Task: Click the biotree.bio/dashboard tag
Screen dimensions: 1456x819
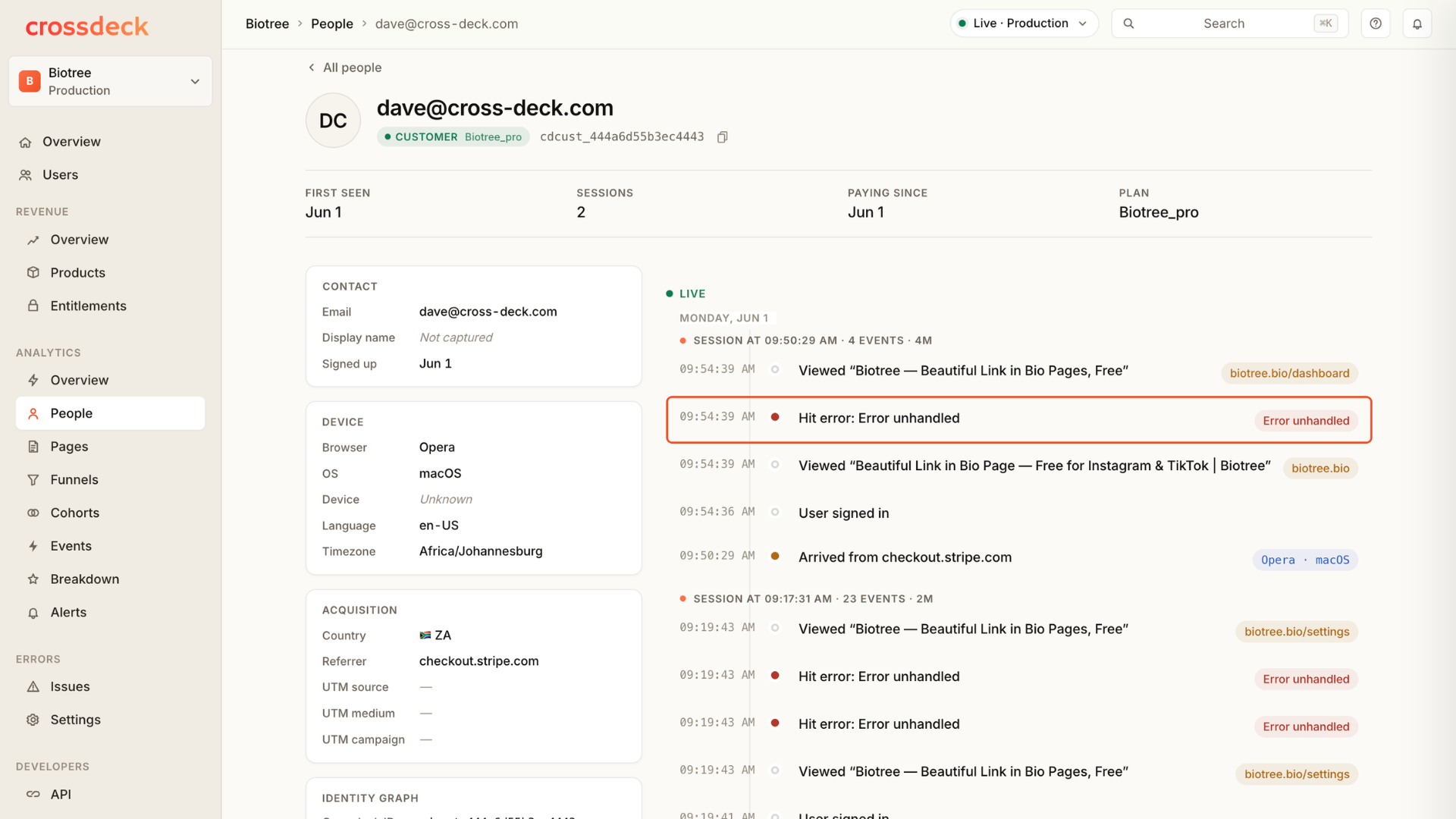Action: (1289, 373)
